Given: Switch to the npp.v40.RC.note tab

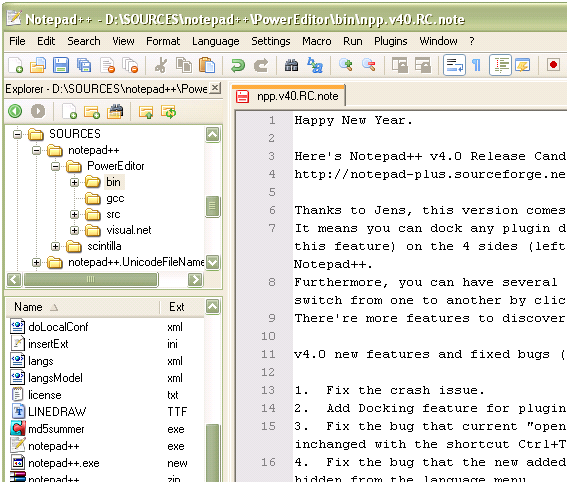Looking at the screenshot, I should point(288,96).
